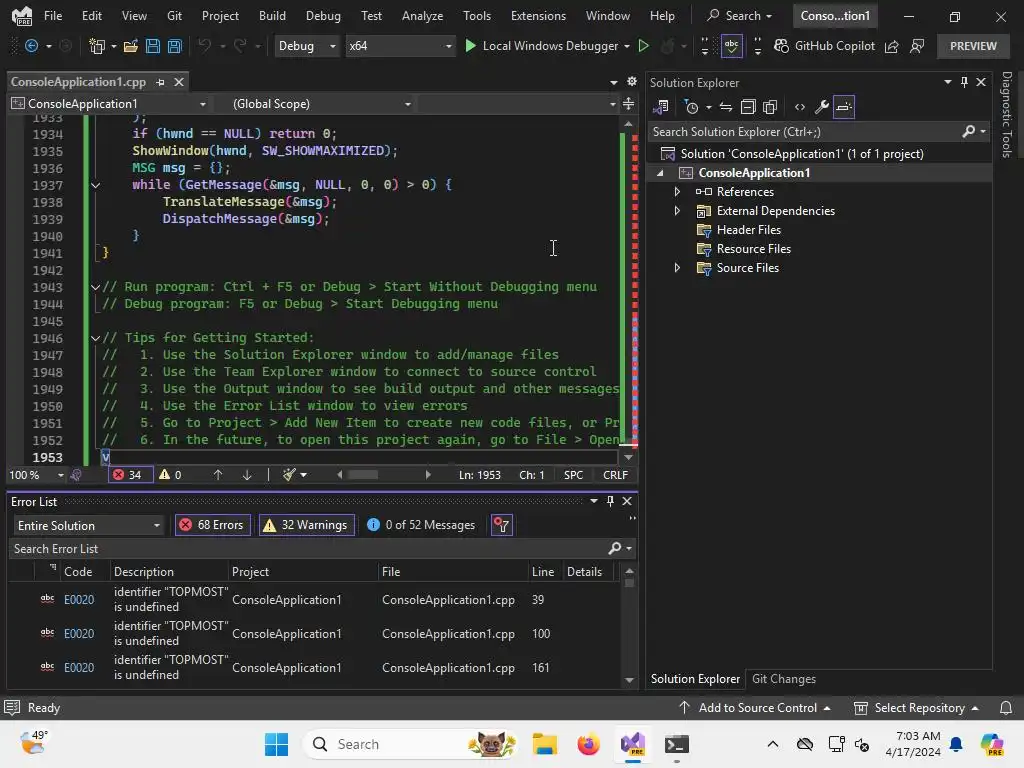
Task: Click the navigate backward arrow icon
Action: (31, 46)
